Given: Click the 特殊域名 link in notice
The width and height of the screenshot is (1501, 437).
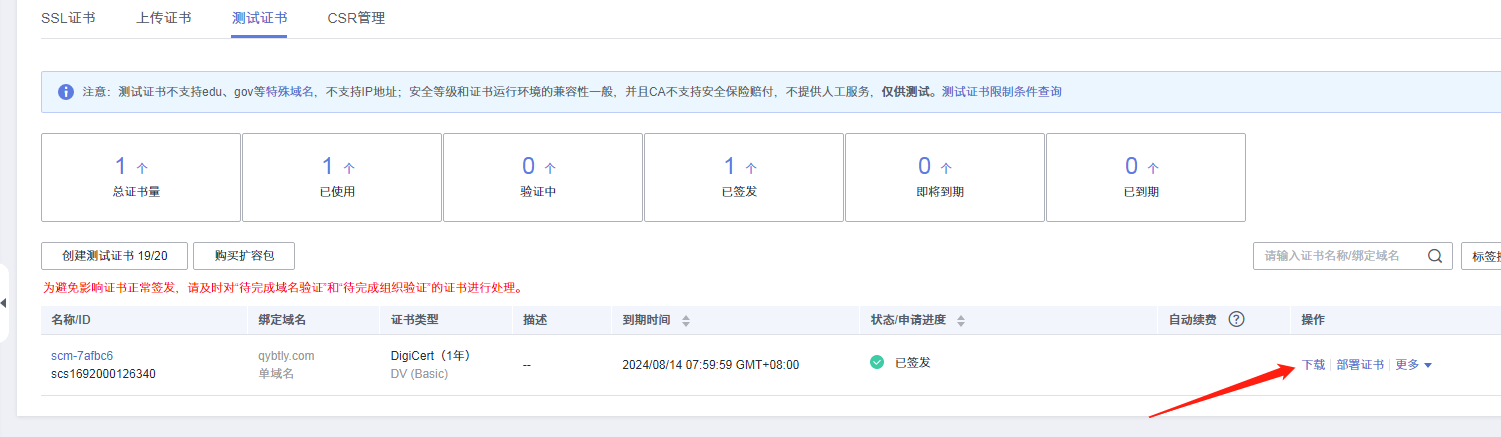Looking at the screenshot, I should (x=290, y=92).
